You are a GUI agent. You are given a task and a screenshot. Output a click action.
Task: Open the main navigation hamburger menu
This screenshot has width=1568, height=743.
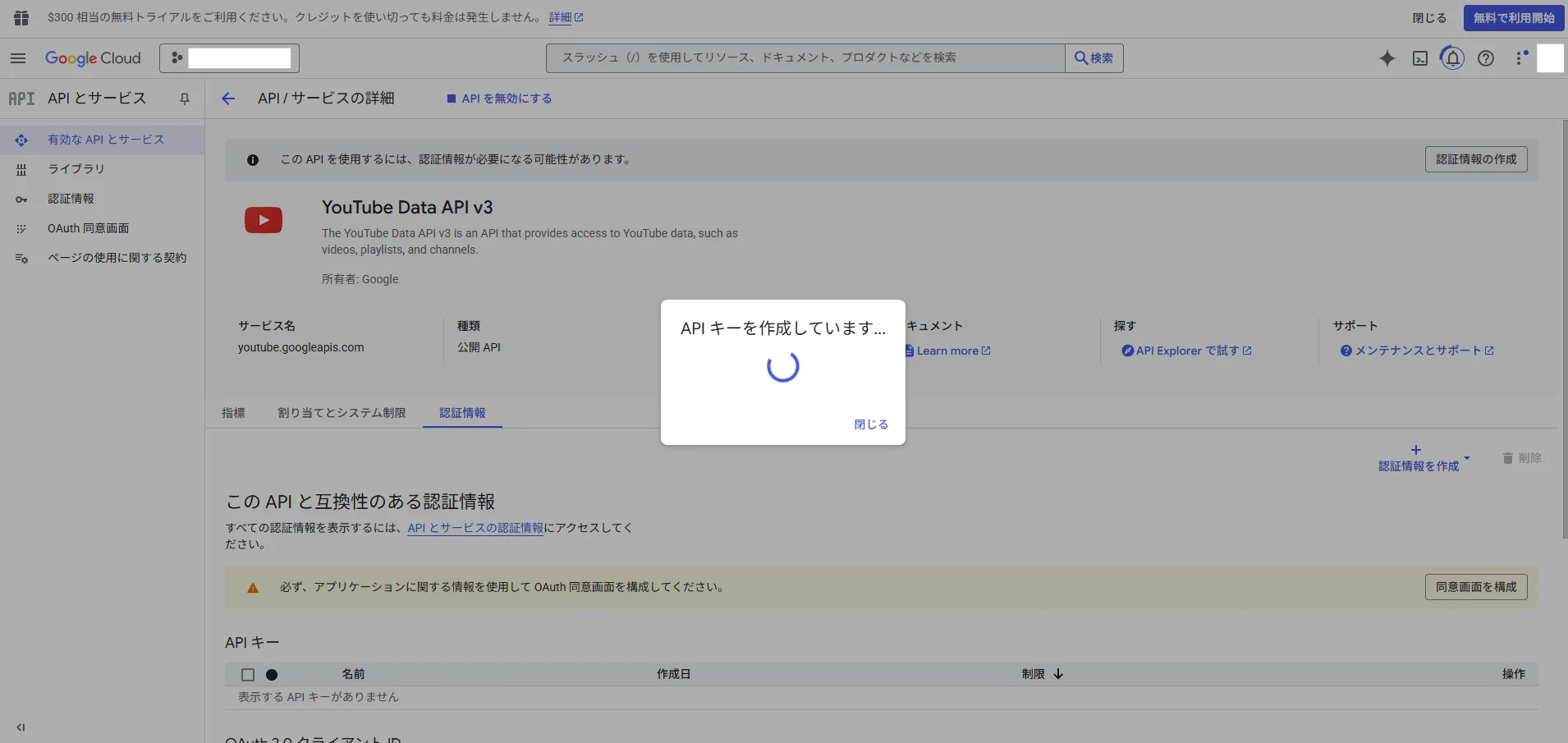click(x=18, y=58)
